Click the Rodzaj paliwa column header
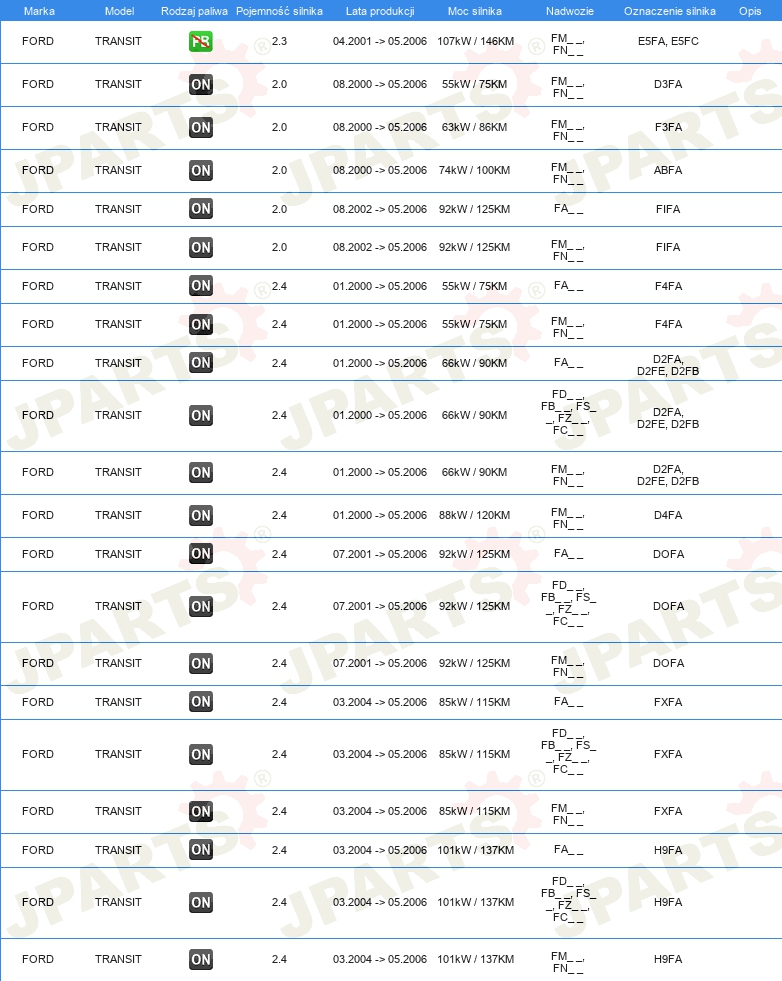The height and width of the screenshot is (981, 782). tap(194, 11)
